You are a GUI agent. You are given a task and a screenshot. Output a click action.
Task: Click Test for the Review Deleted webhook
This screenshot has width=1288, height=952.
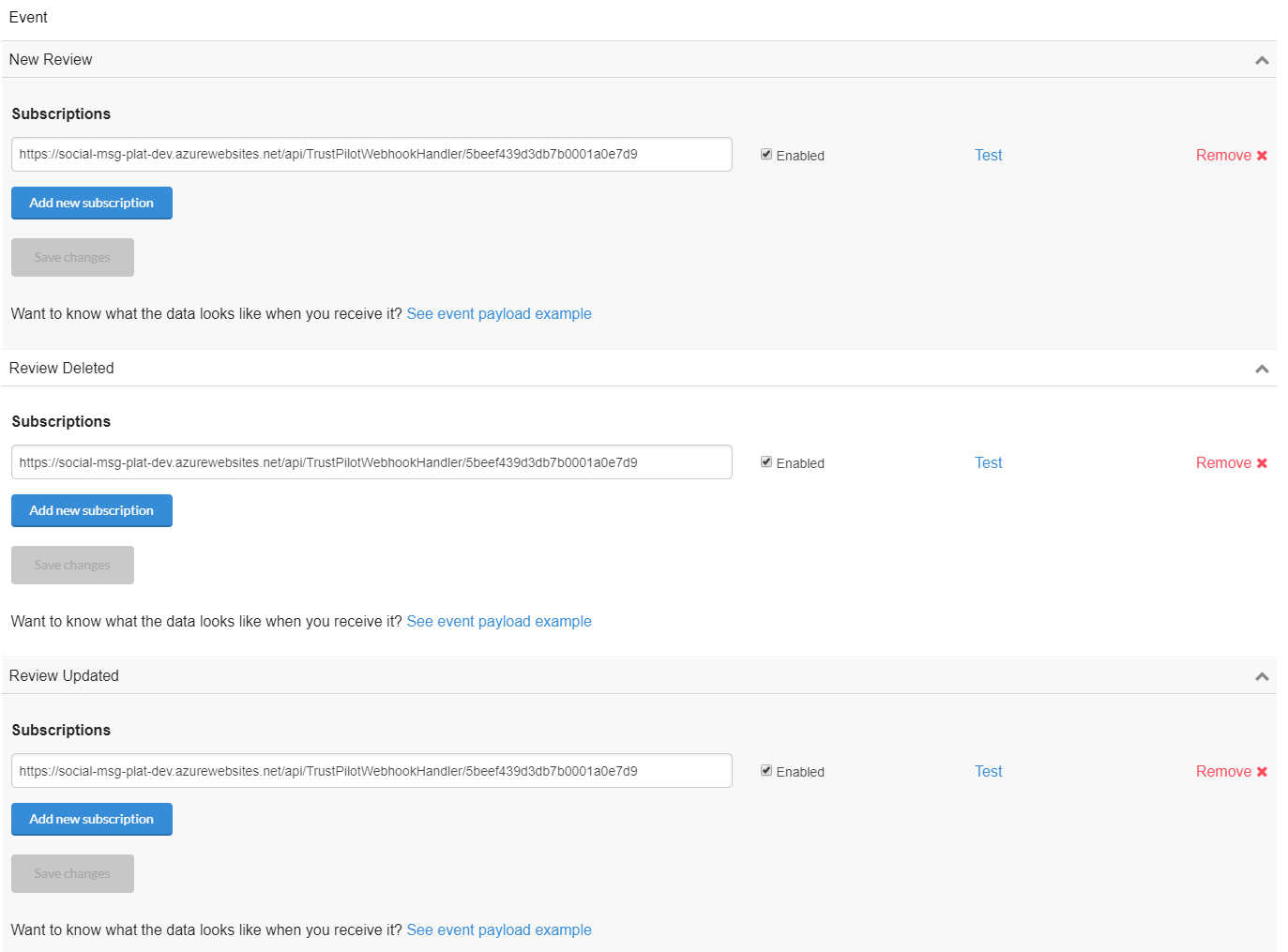988,462
